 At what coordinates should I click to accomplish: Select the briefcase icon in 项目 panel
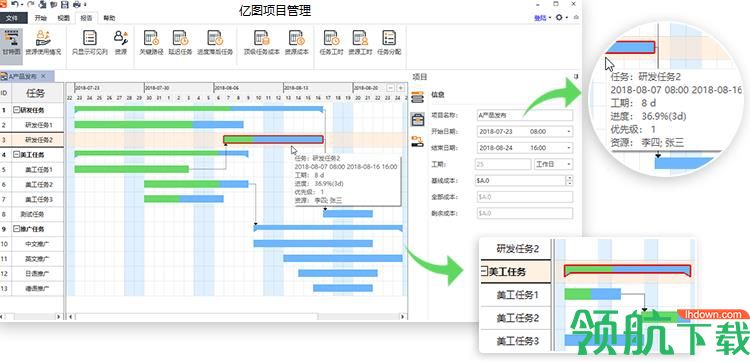[x=418, y=120]
